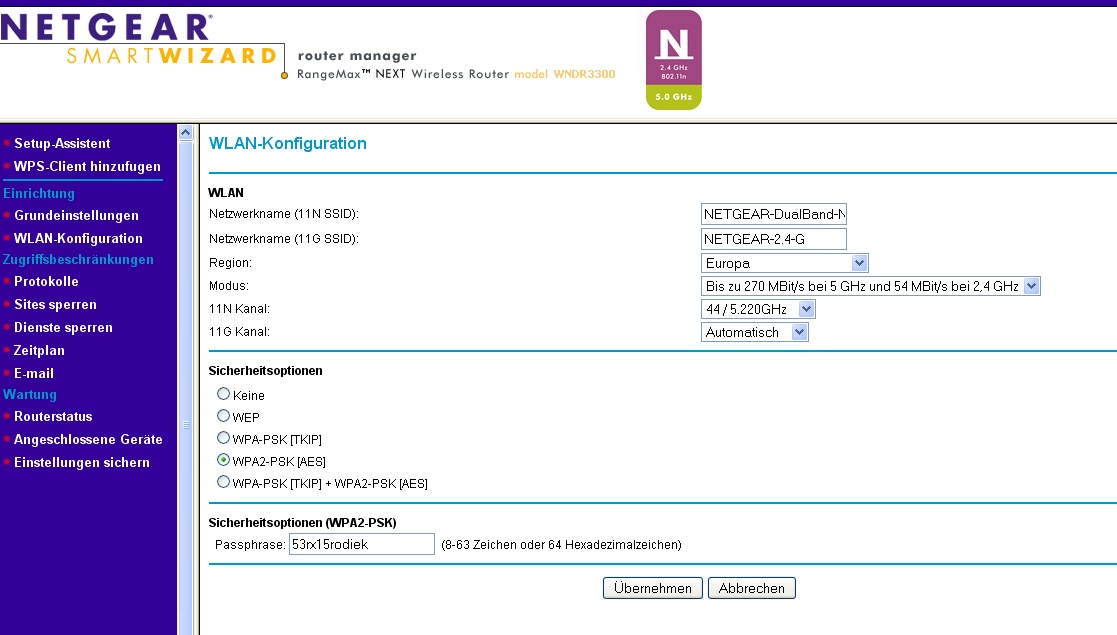Viewport: 1117px width, 635px height.
Task: Open Routerstatus in the sidebar
Action: 53,417
